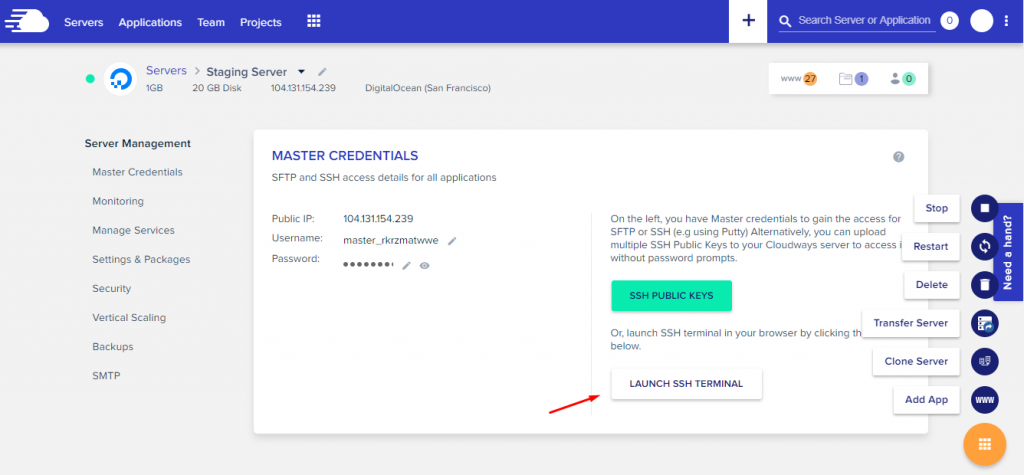Screen dimensions: 1024x475
Task: Open the Projects menu
Action: coord(261,22)
